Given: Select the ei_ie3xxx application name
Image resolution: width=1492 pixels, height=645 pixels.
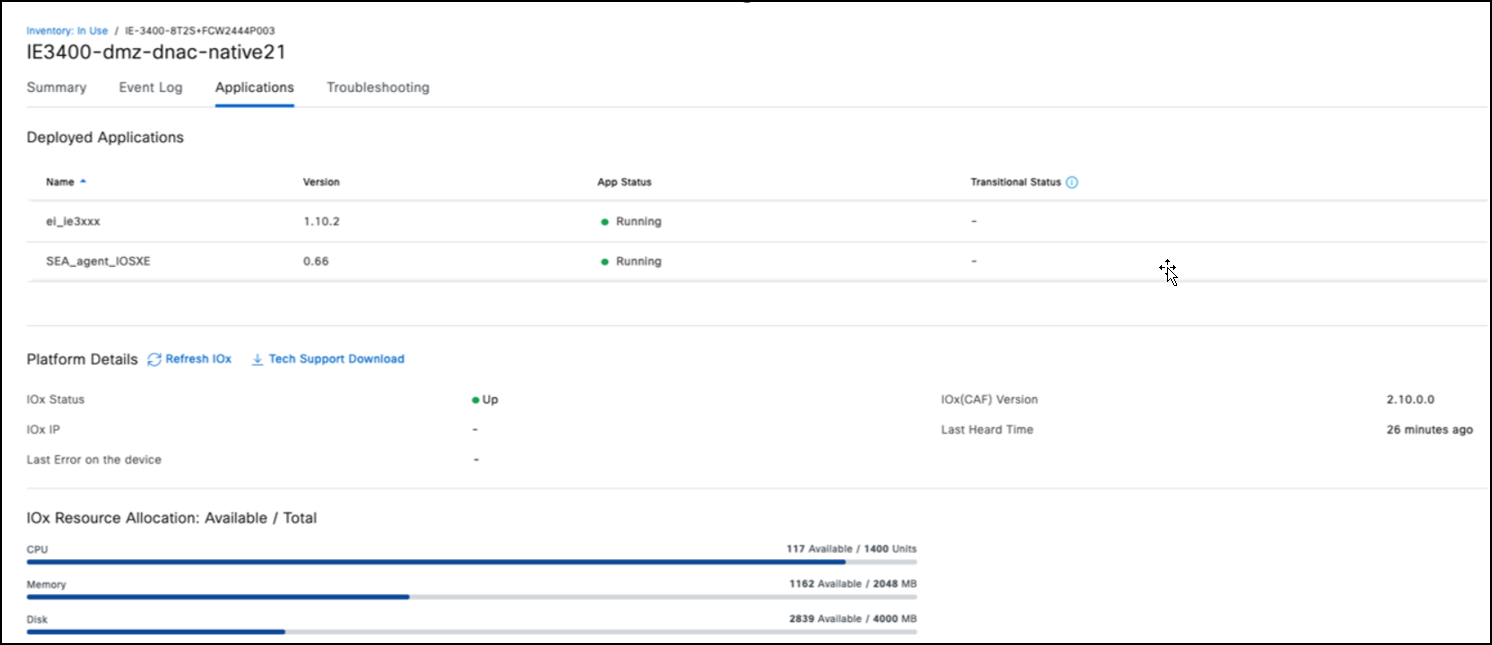Looking at the screenshot, I should point(73,221).
